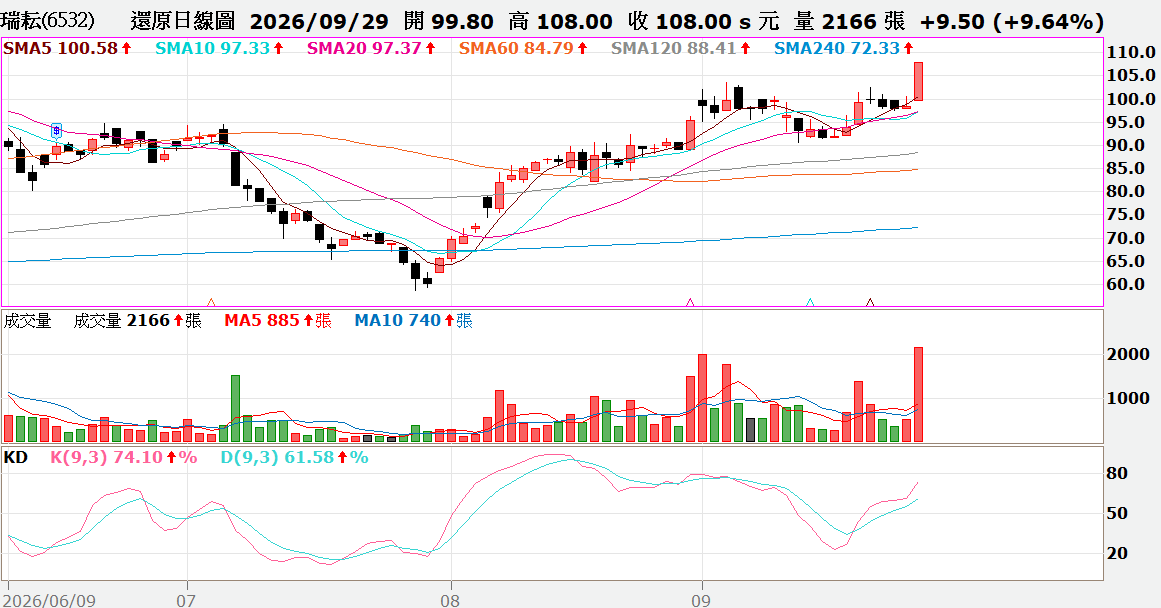
Task: Click the KD indicator panel label
Action: point(16,458)
